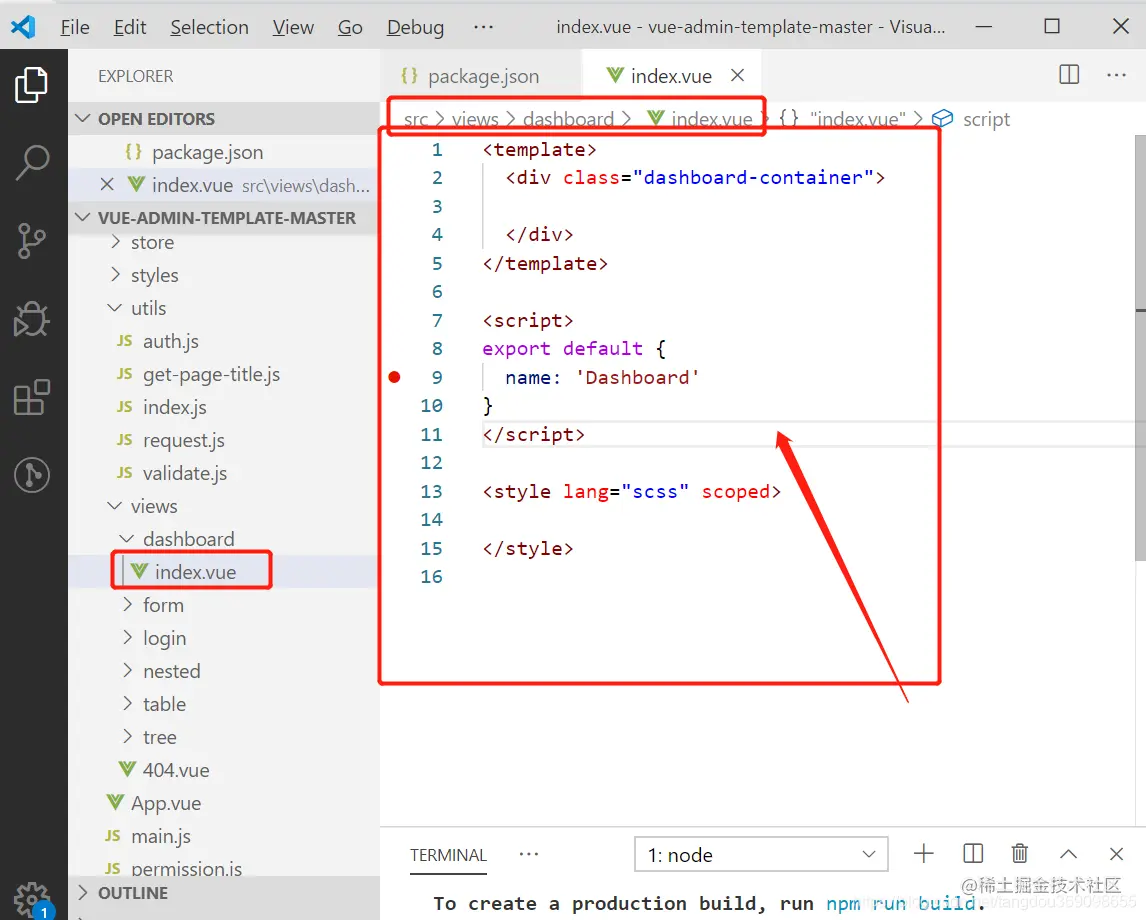Open request.js file
1146x920 pixels.
[183, 440]
